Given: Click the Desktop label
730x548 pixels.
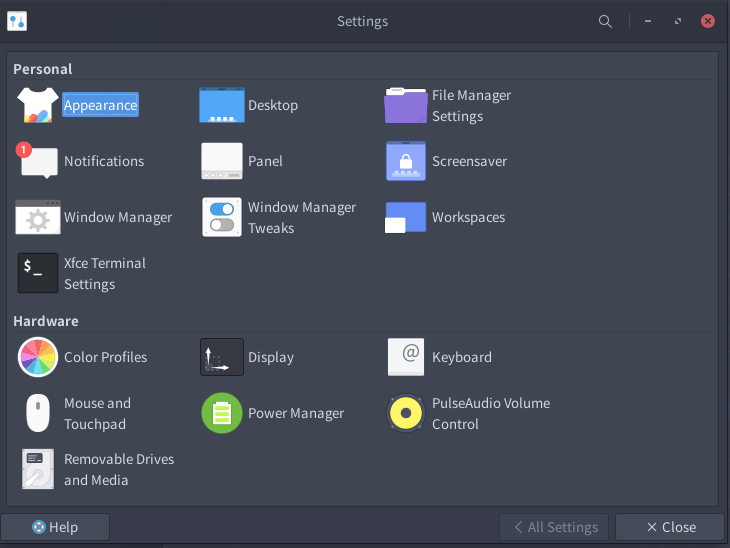Looking at the screenshot, I should click(273, 105).
